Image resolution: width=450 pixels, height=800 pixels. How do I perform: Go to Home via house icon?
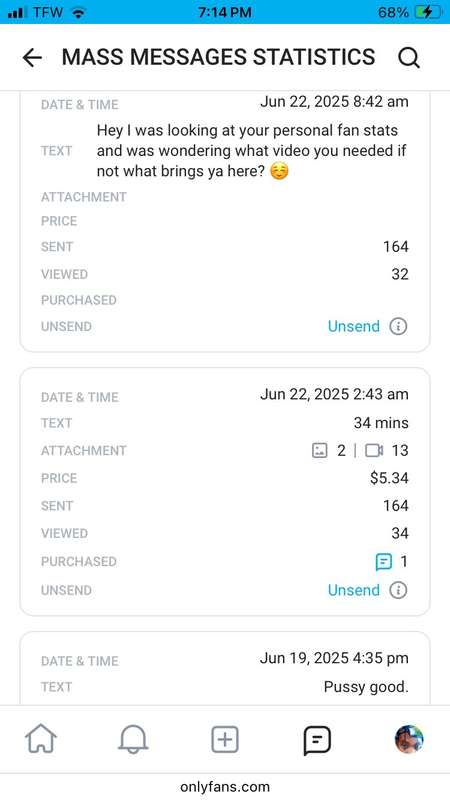(41, 739)
